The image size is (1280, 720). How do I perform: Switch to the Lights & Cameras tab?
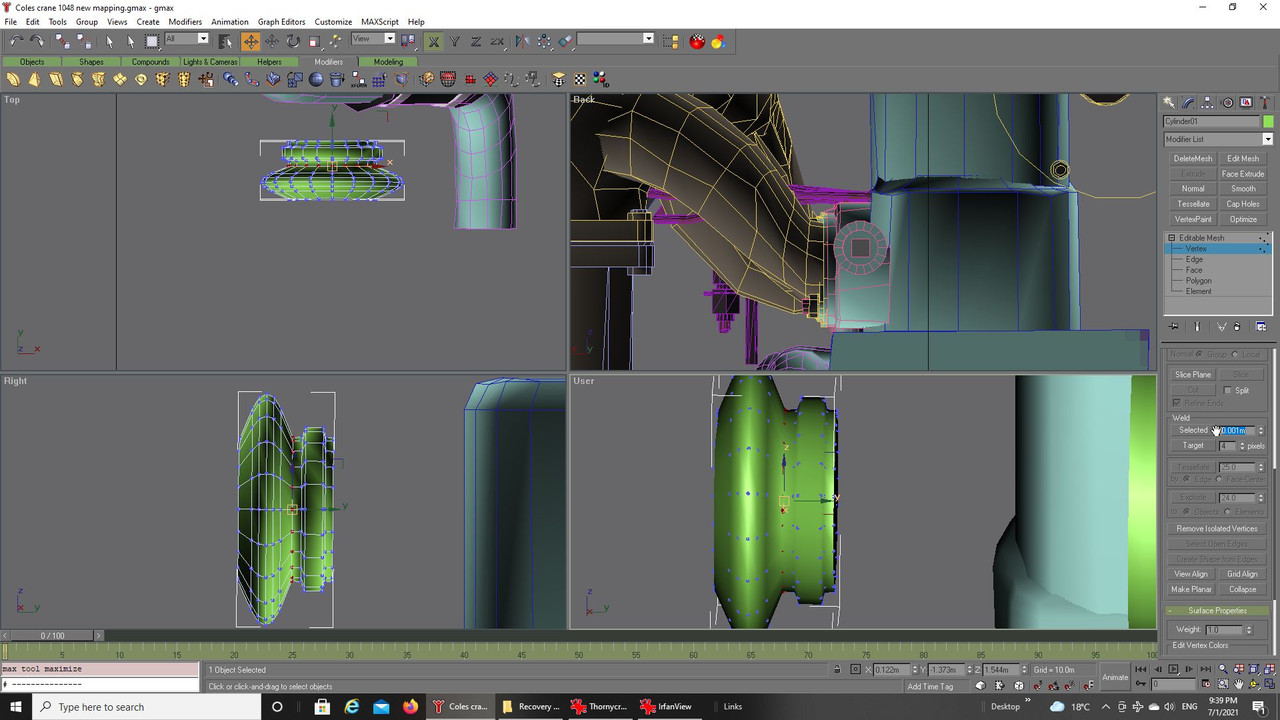pos(210,62)
